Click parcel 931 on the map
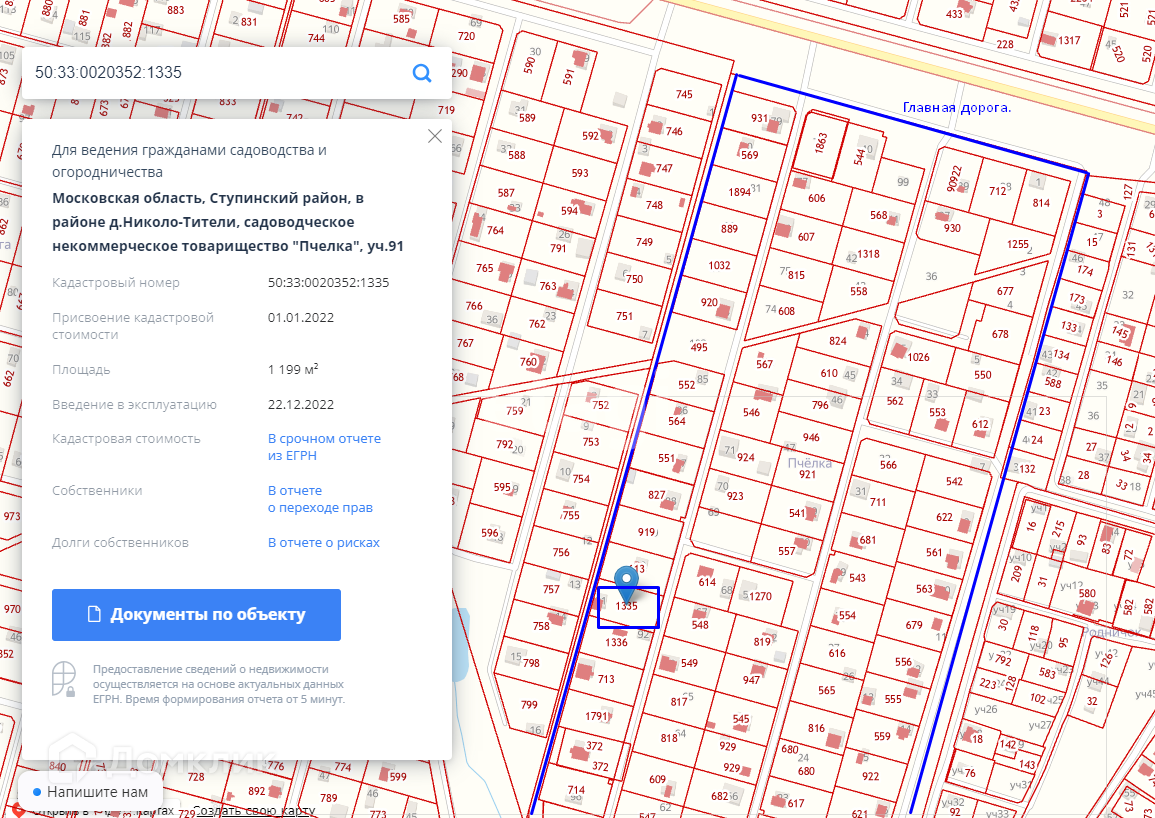The height and width of the screenshot is (818, 1155). tap(759, 118)
